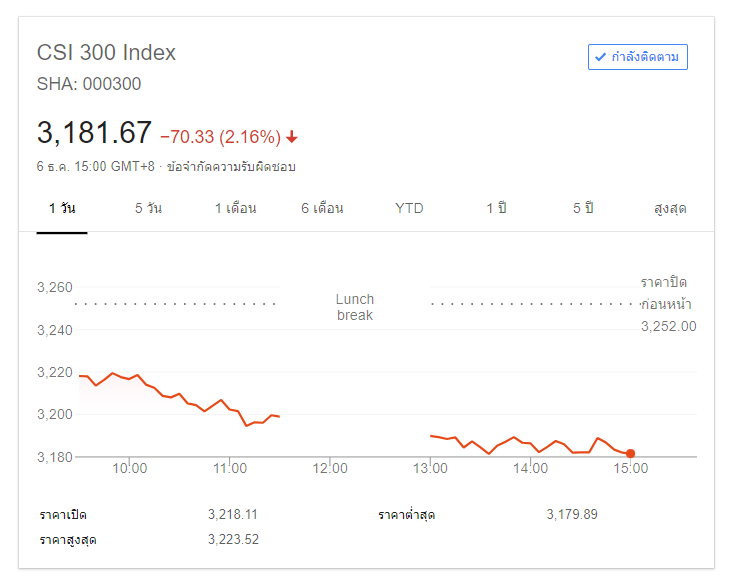Screen dimensions: 735x586
Task: Click the previous close value 3,252.00
Action: (669, 326)
